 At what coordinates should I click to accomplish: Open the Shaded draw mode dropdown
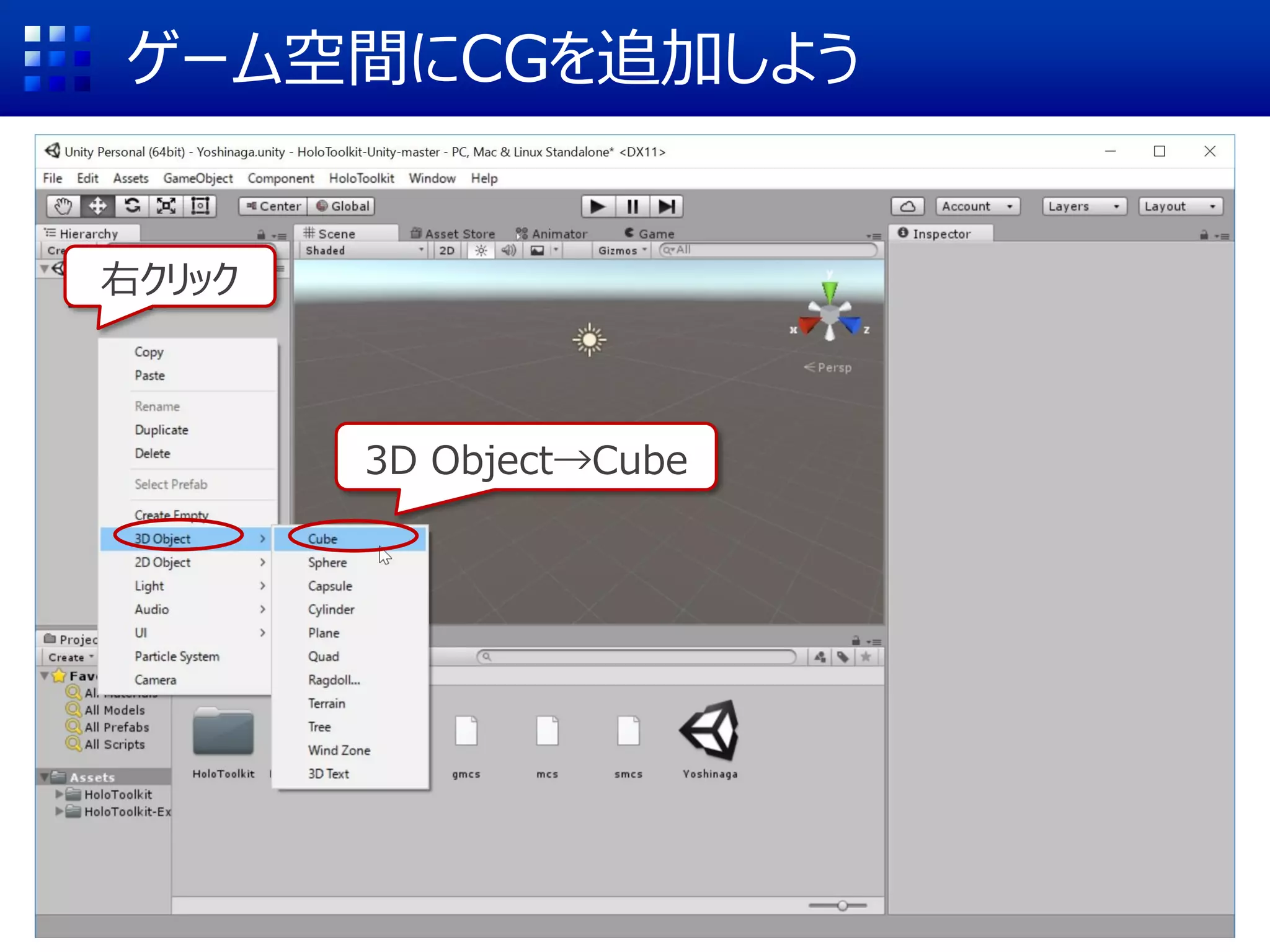point(364,250)
